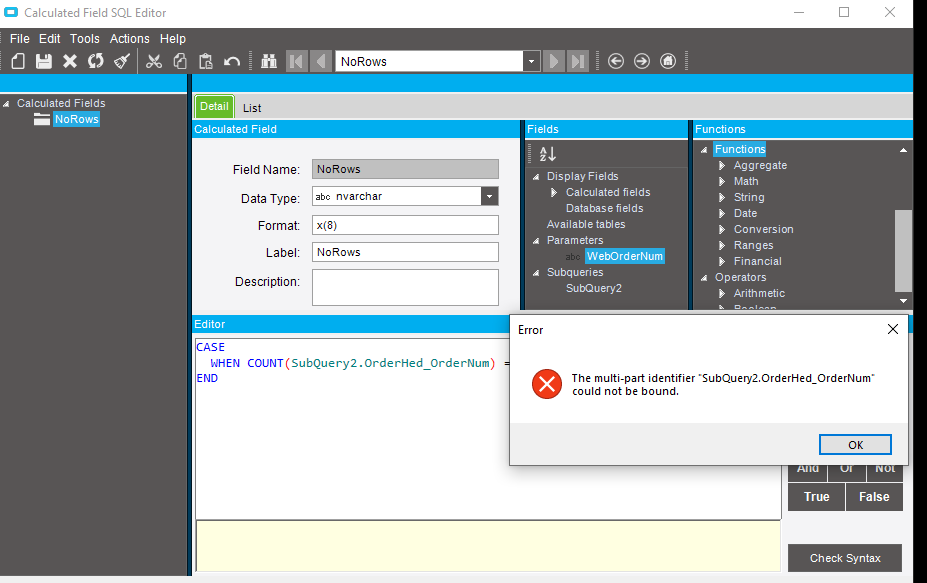
Task: Click the circular Home icon
Action: (668, 61)
